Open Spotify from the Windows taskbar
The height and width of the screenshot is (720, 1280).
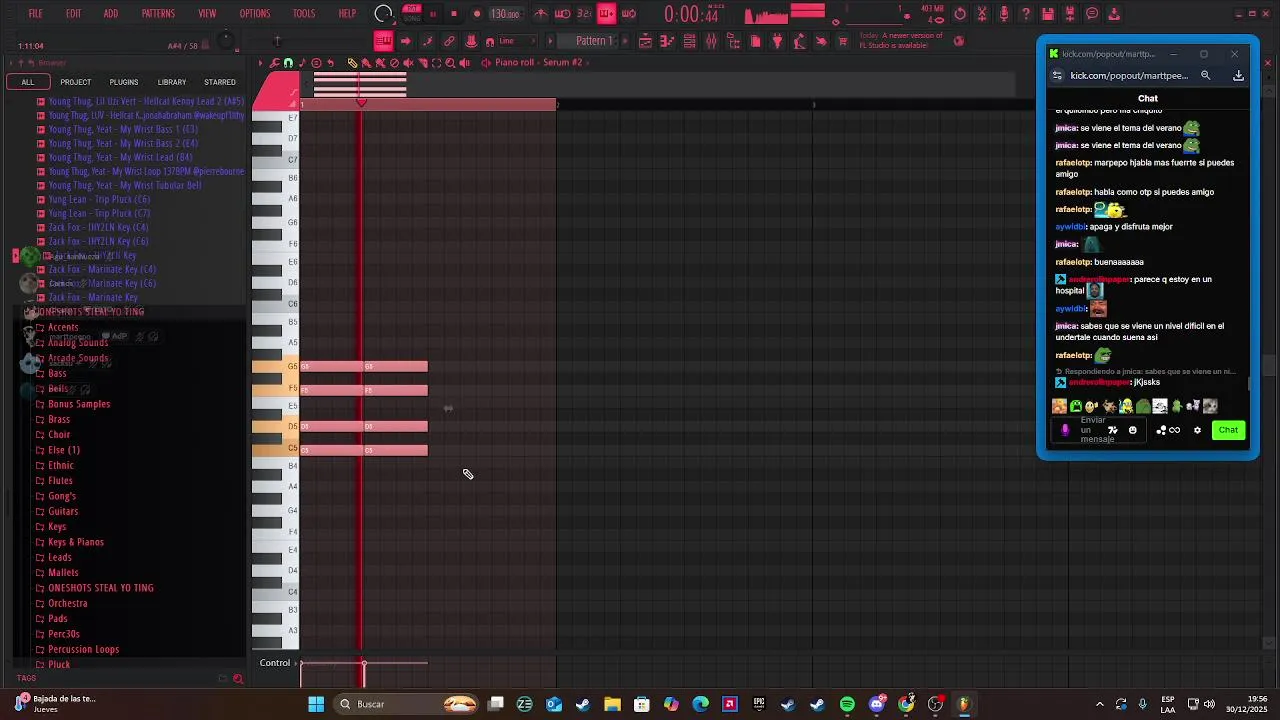coord(847,704)
